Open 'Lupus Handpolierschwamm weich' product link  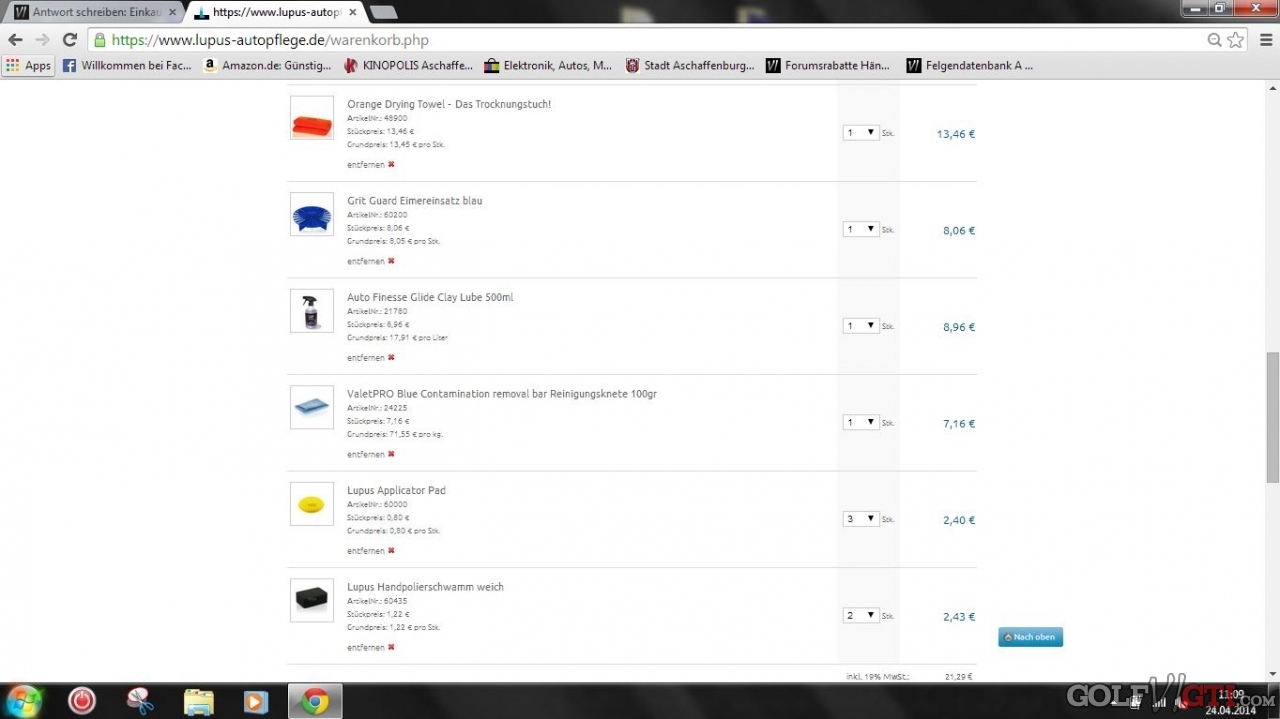coord(425,587)
